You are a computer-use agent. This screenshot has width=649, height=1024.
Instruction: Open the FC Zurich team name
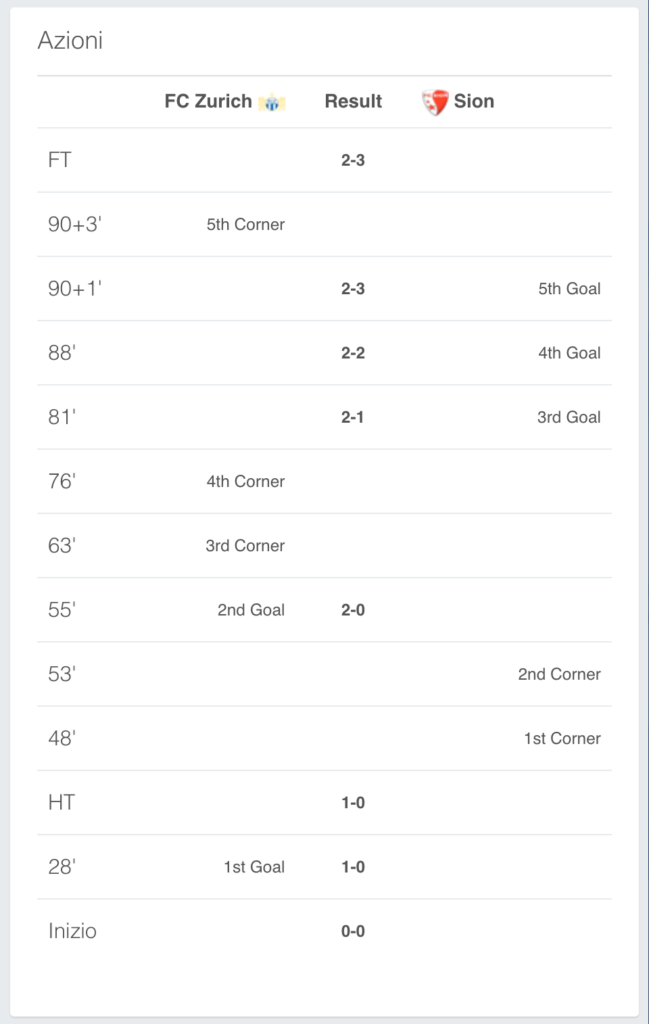[208, 101]
